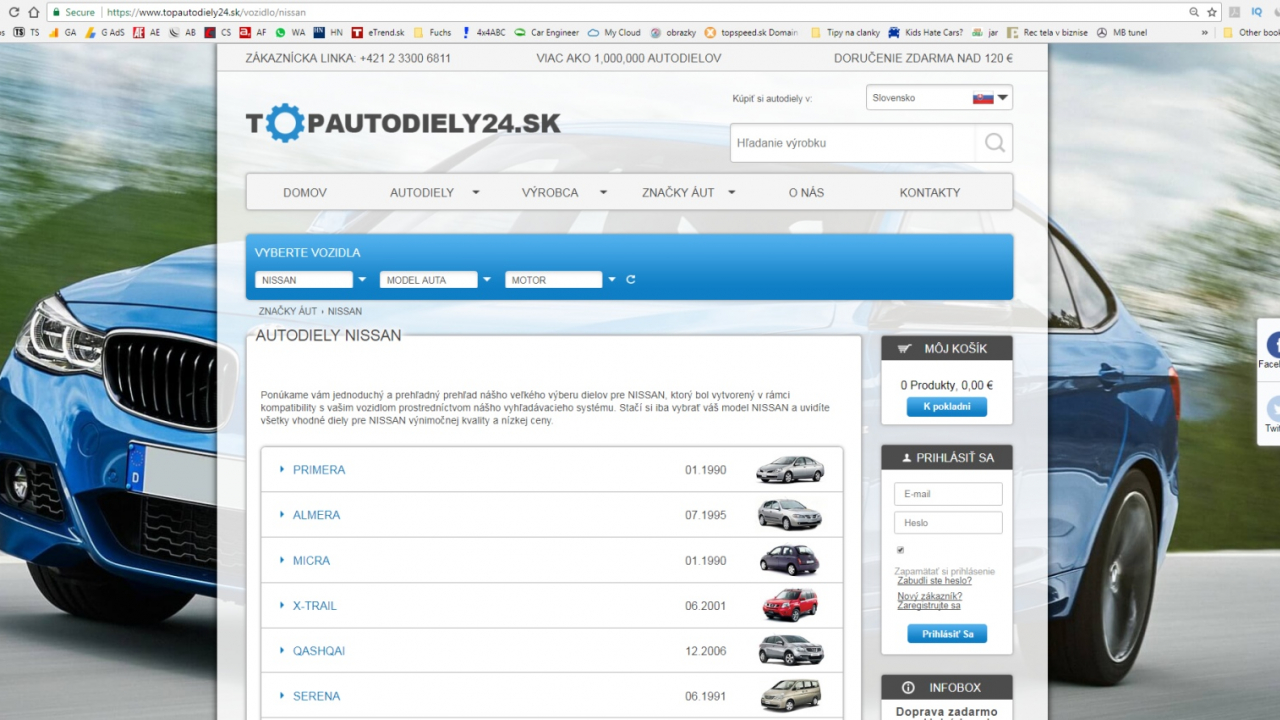
Task: Click the K pokladni button
Action: 947,407
